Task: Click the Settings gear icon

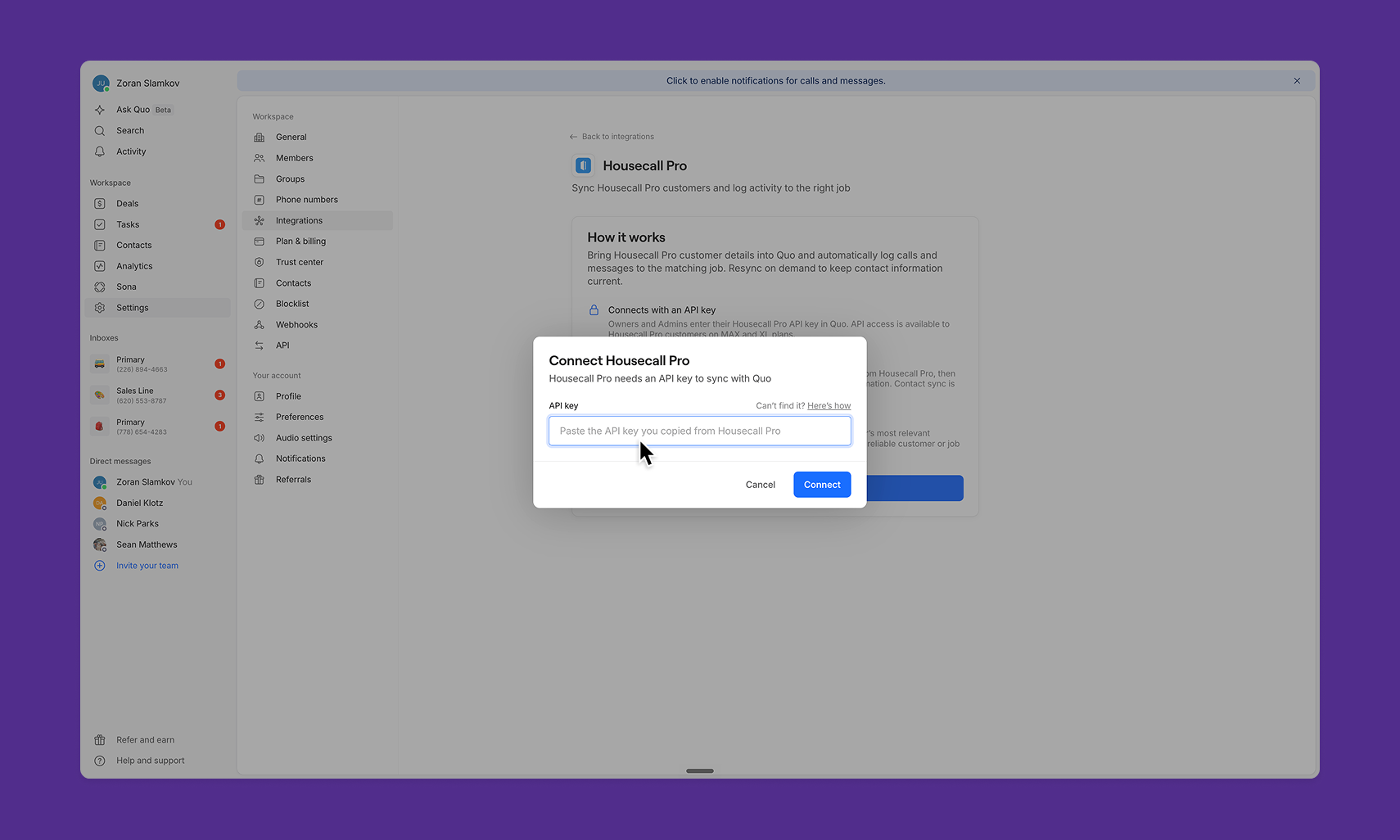Action: click(100, 308)
